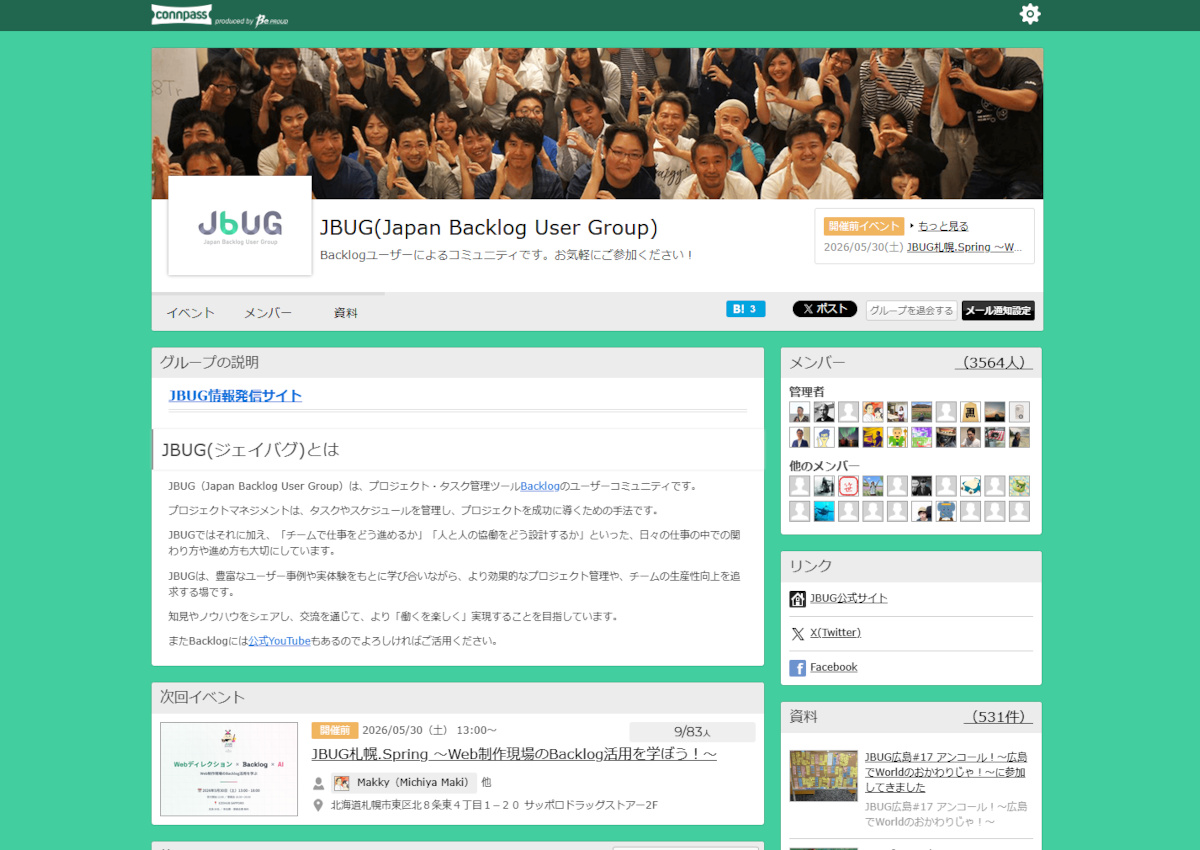This screenshot has height=850, width=1200.
Task: Open the 資料 count (531件) link
Action: tap(998, 717)
